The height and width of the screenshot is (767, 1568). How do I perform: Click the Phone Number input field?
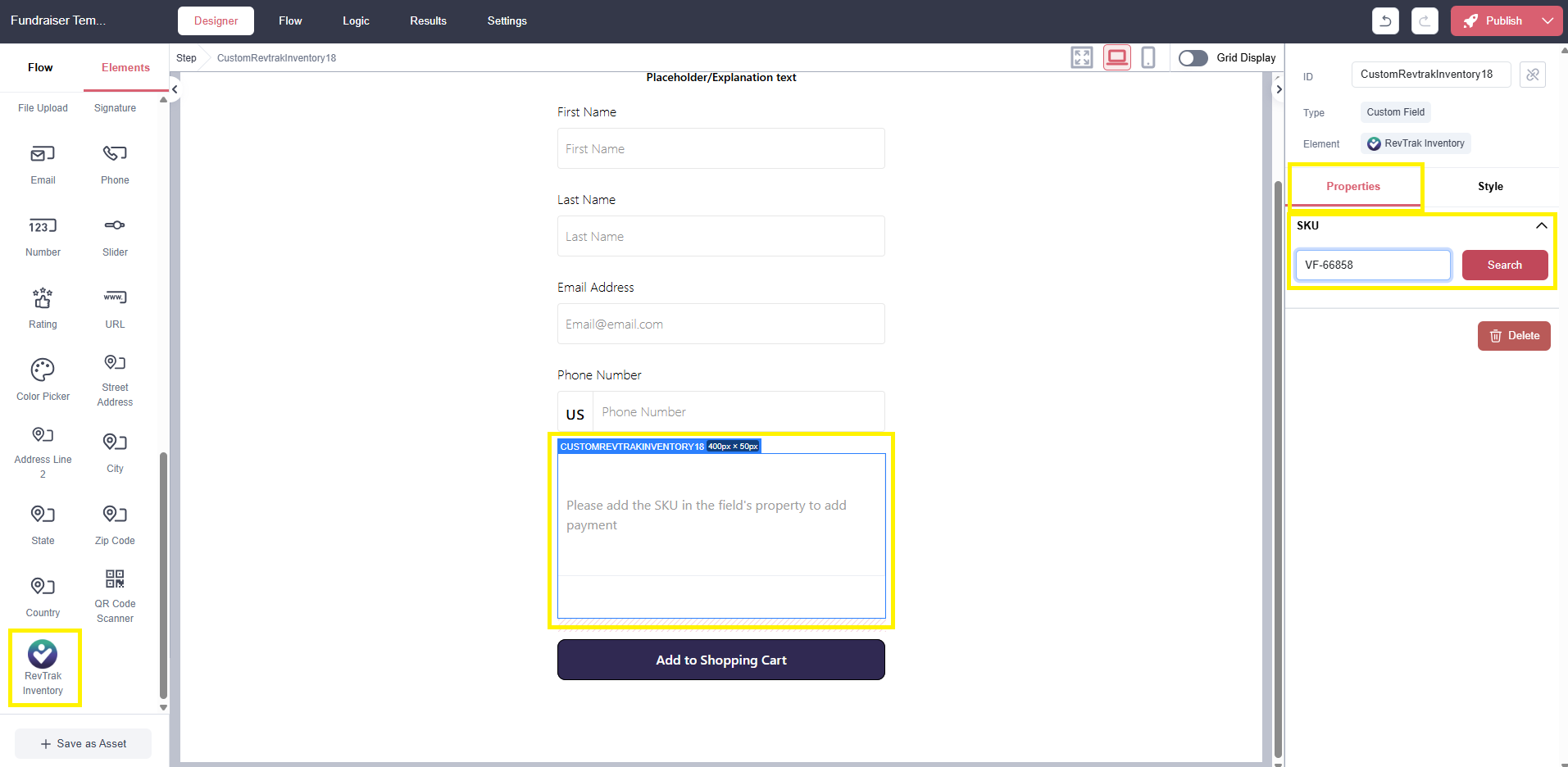(x=739, y=411)
